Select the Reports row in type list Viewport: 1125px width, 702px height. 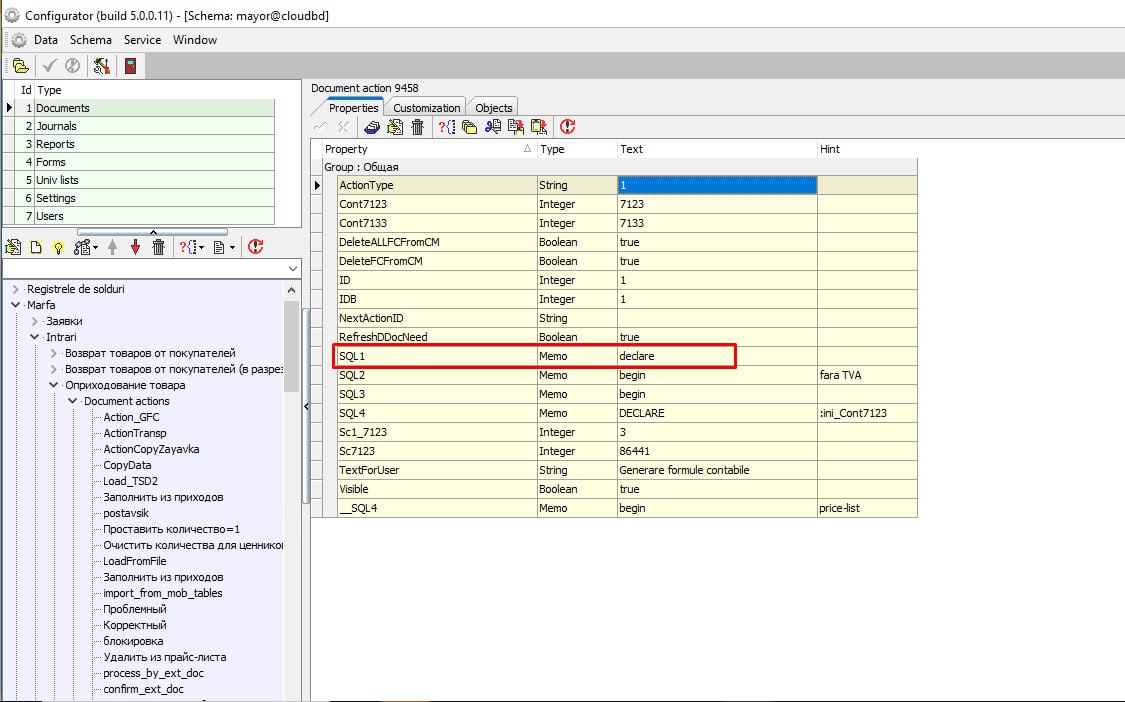(x=146, y=144)
